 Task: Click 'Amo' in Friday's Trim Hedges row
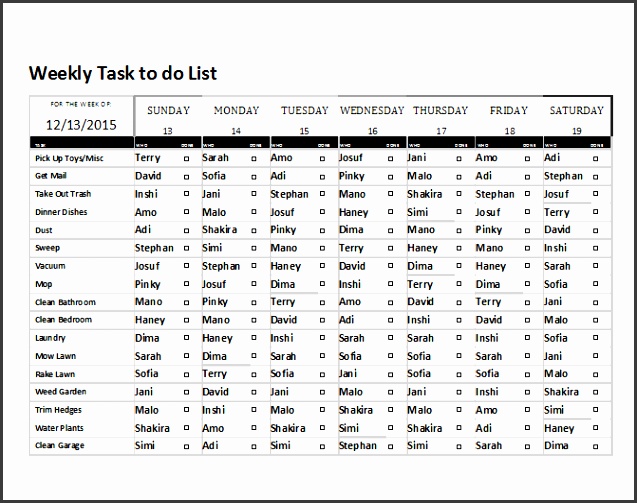coord(487,410)
